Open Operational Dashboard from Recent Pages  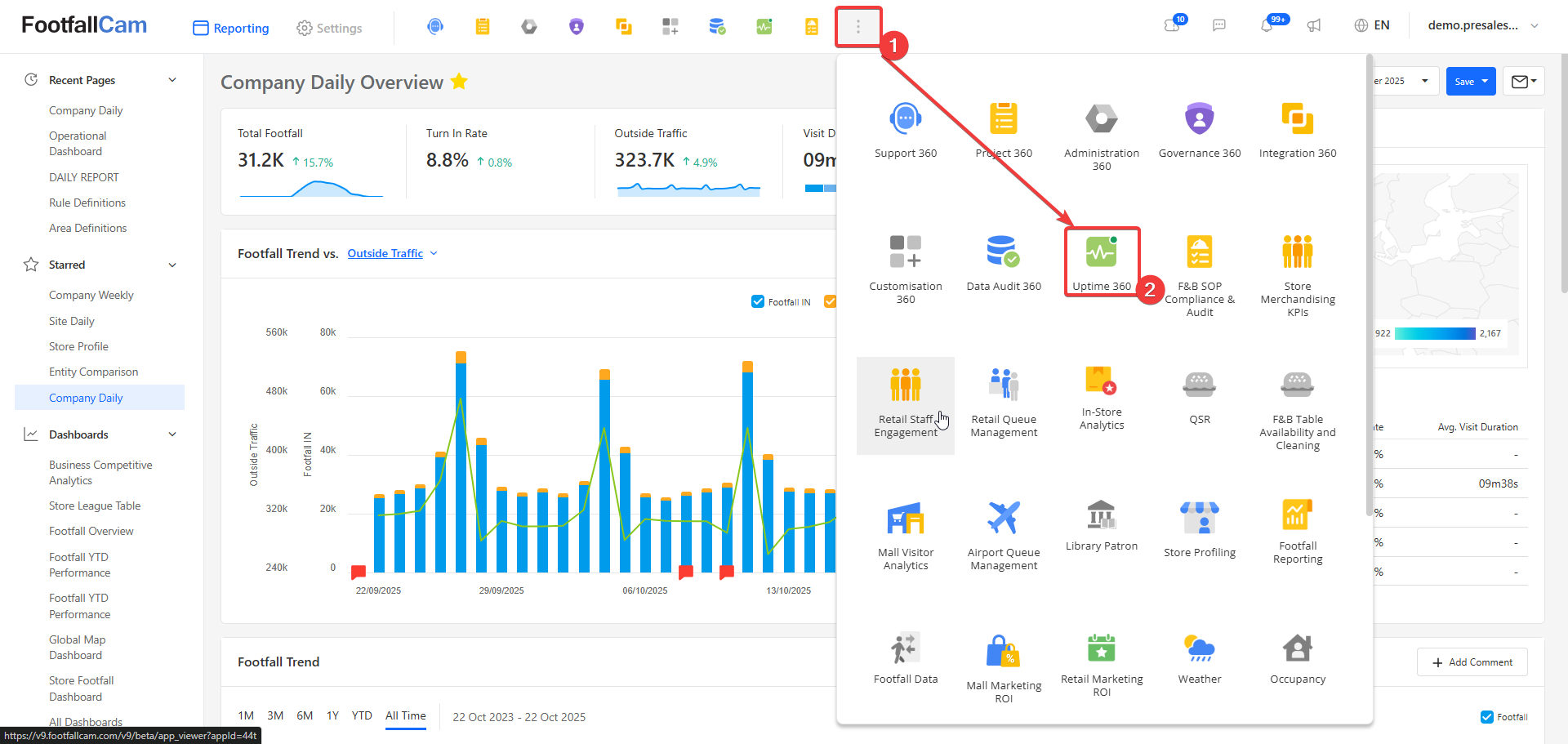78,144
